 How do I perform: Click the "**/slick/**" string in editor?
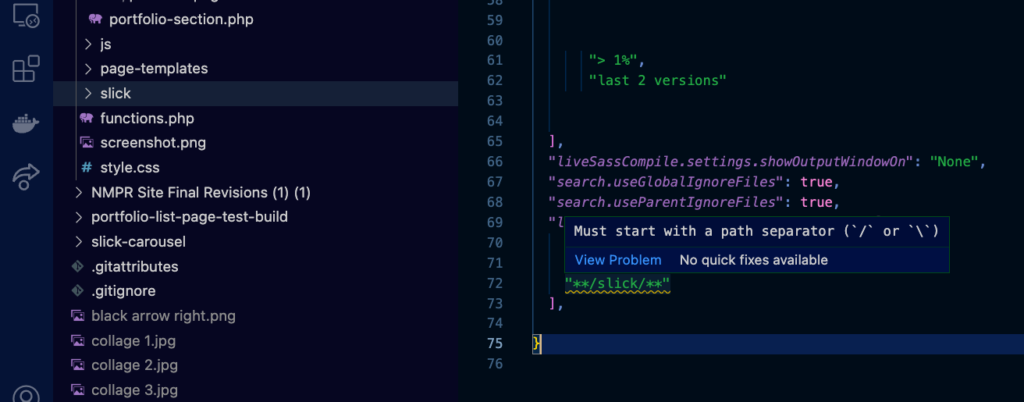(x=617, y=285)
